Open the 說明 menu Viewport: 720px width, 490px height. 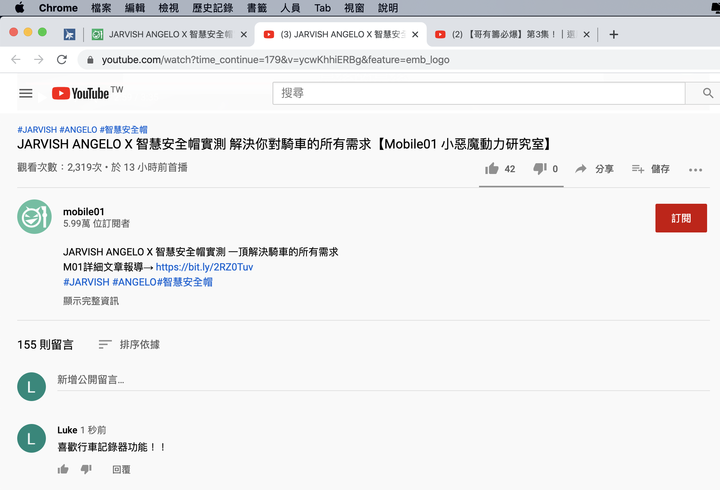tap(388, 8)
